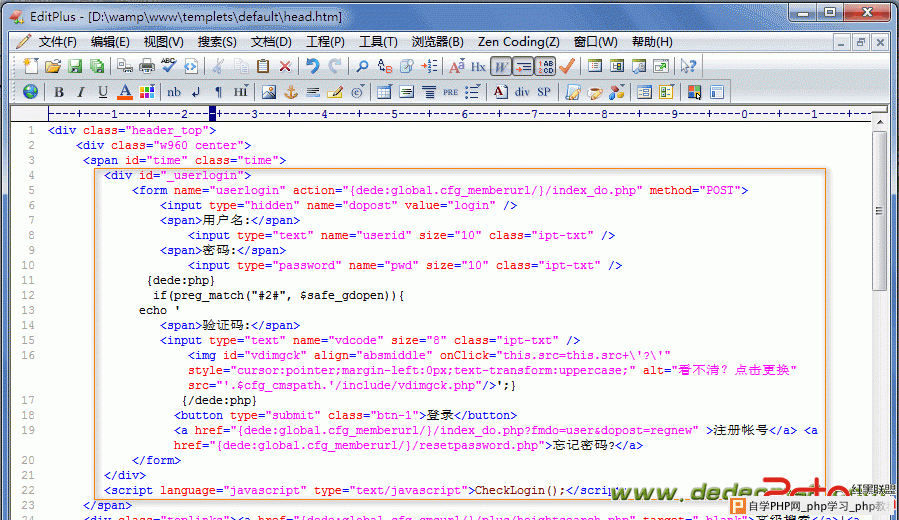This screenshot has height=520, width=899.
Task: View in browser with globe icon
Action: point(30,92)
